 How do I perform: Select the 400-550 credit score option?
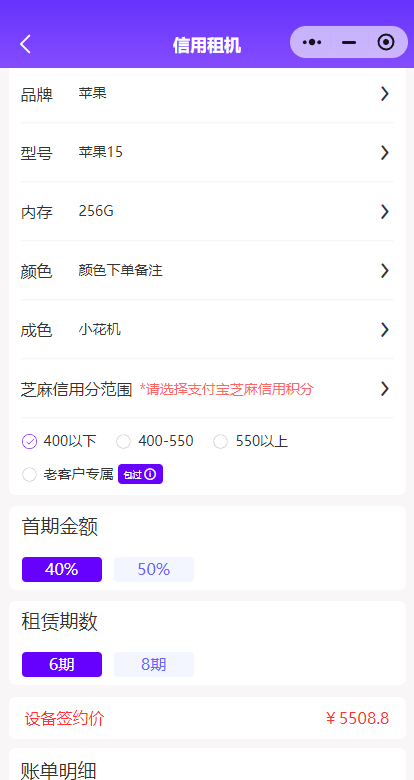[x=123, y=441]
